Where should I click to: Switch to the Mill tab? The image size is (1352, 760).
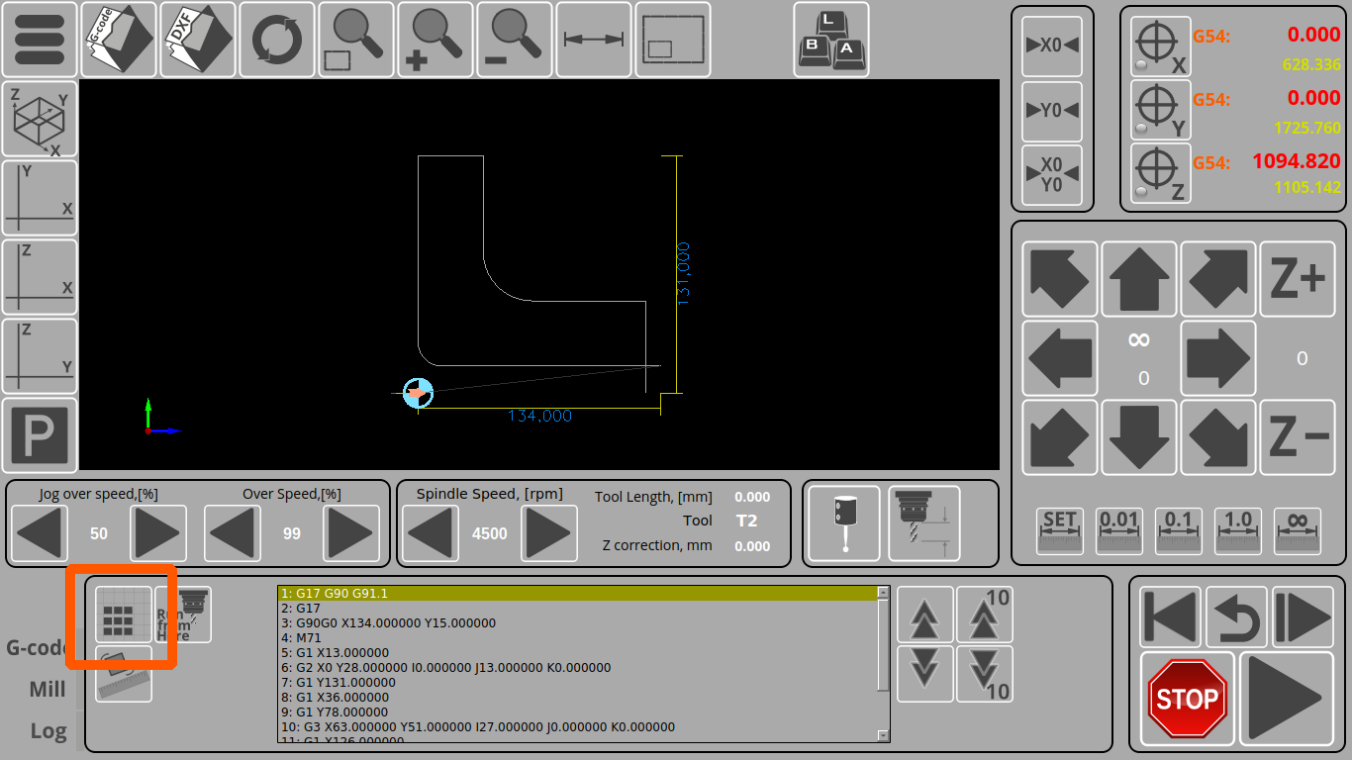click(x=47, y=689)
